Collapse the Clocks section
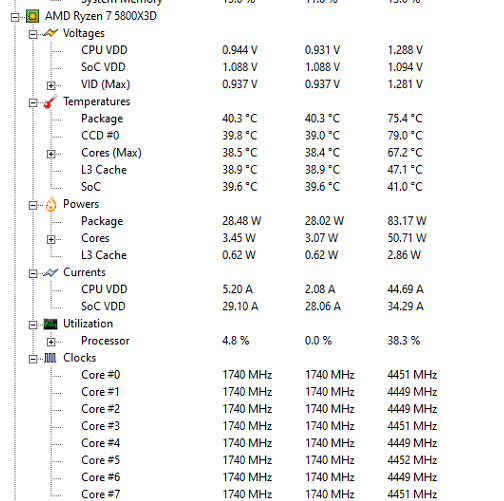 coord(33,359)
